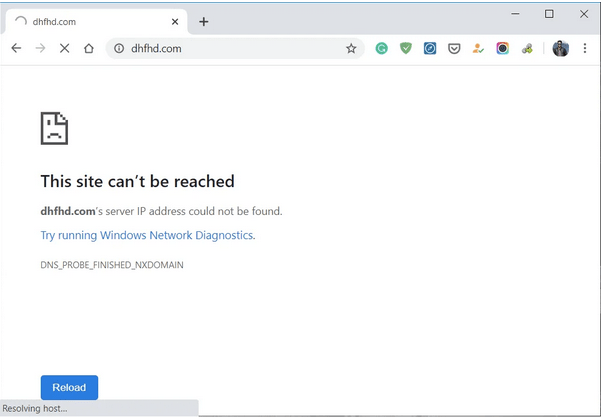Viewport: 603px width, 419px height.
Task: Open the user profile avatar
Action: click(560, 48)
